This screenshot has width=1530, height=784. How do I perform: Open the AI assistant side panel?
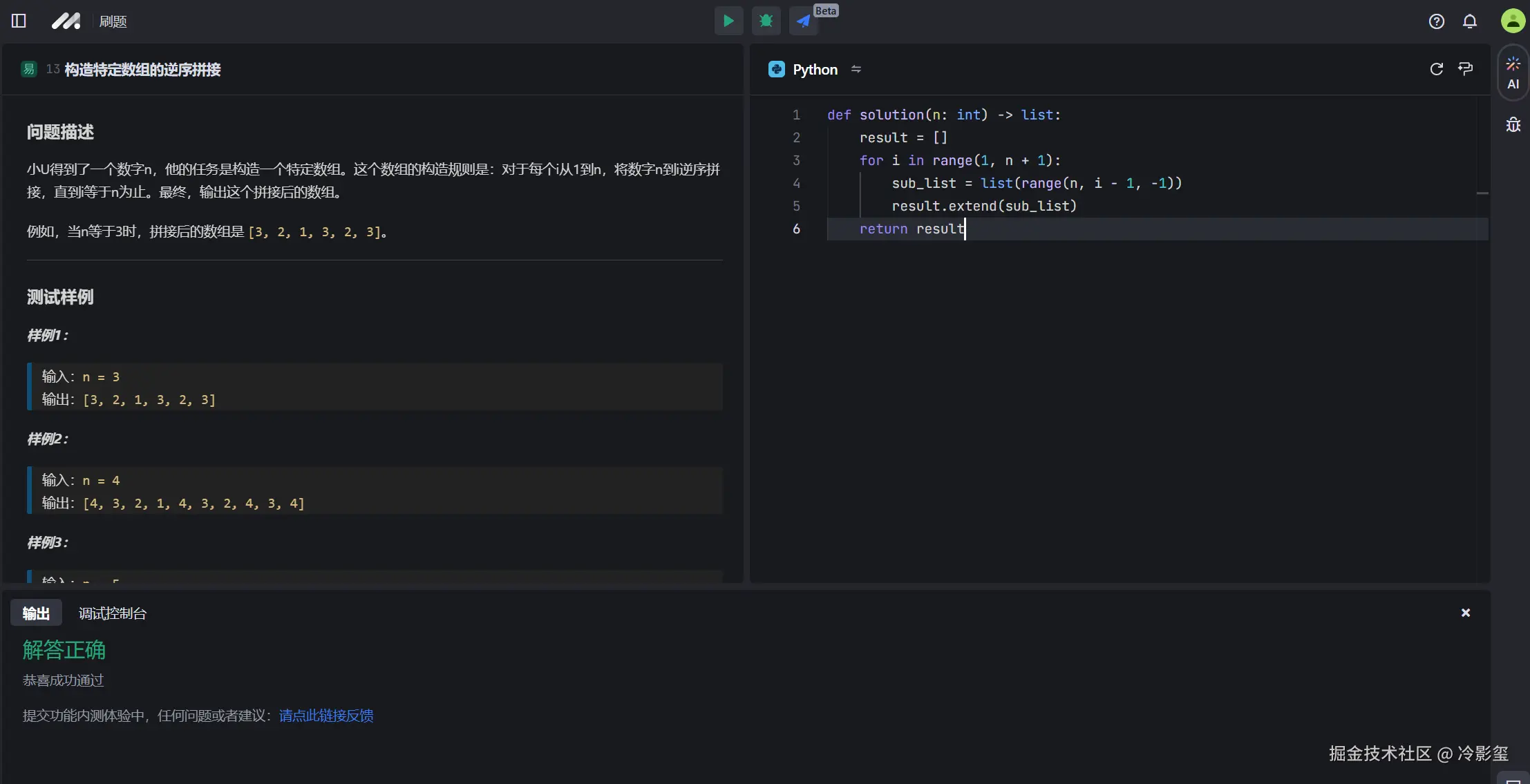pos(1513,73)
